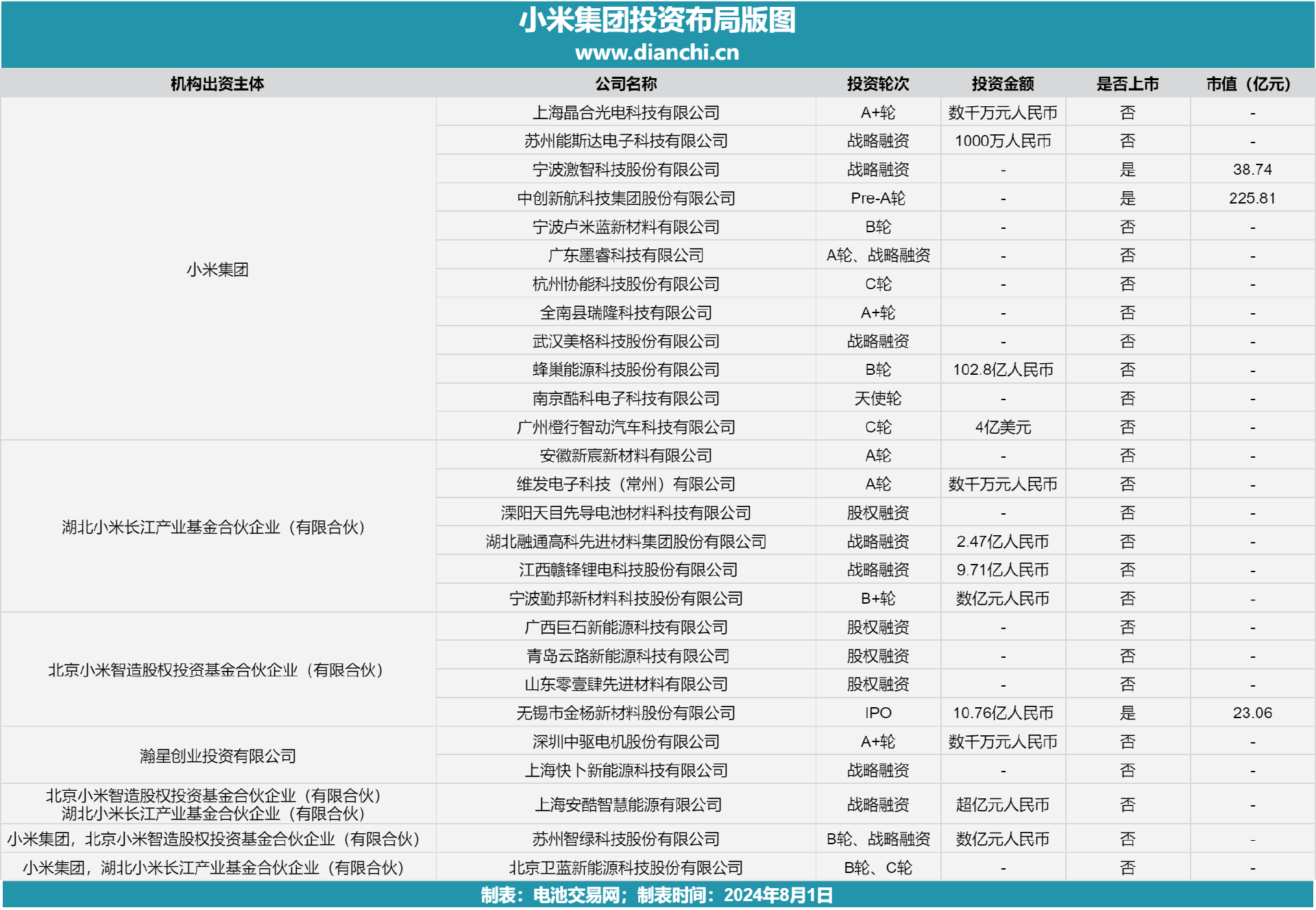This screenshot has width=1316, height=910.
Task: Click company 中创新航科技集团股份有限公司
Action: pyautogui.click(x=626, y=198)
